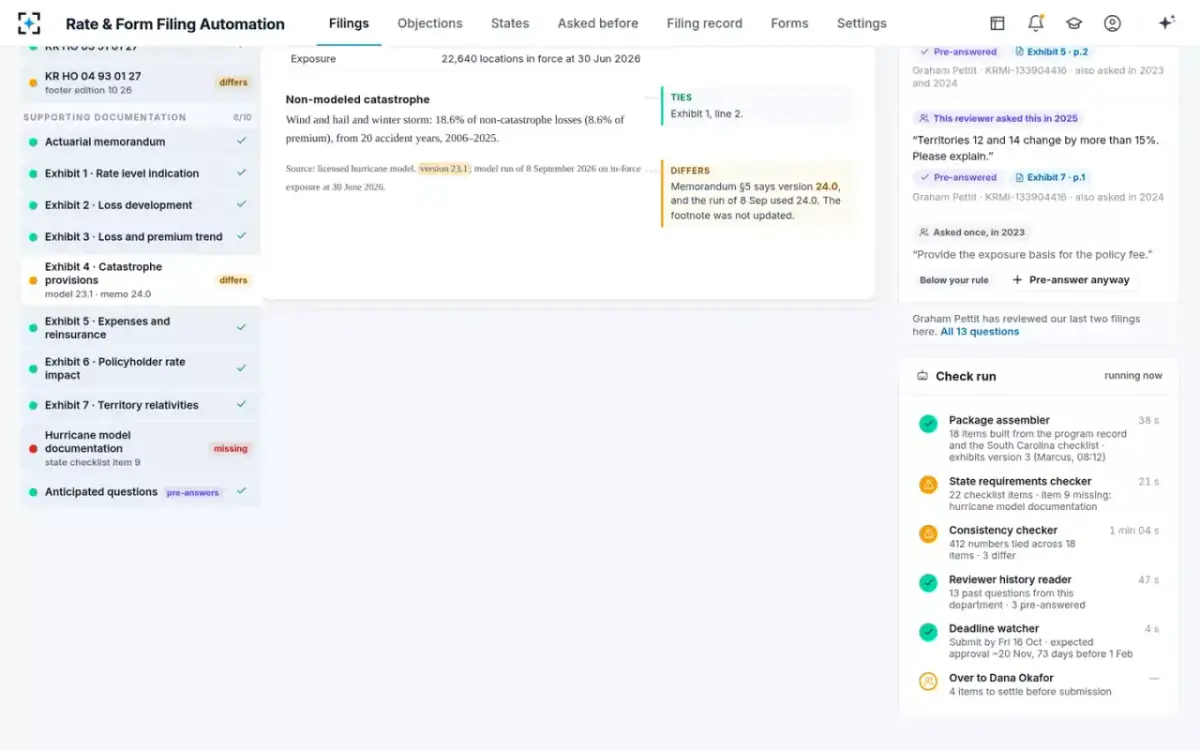
Task: Switch to the Forms tab
Action: 789,23
